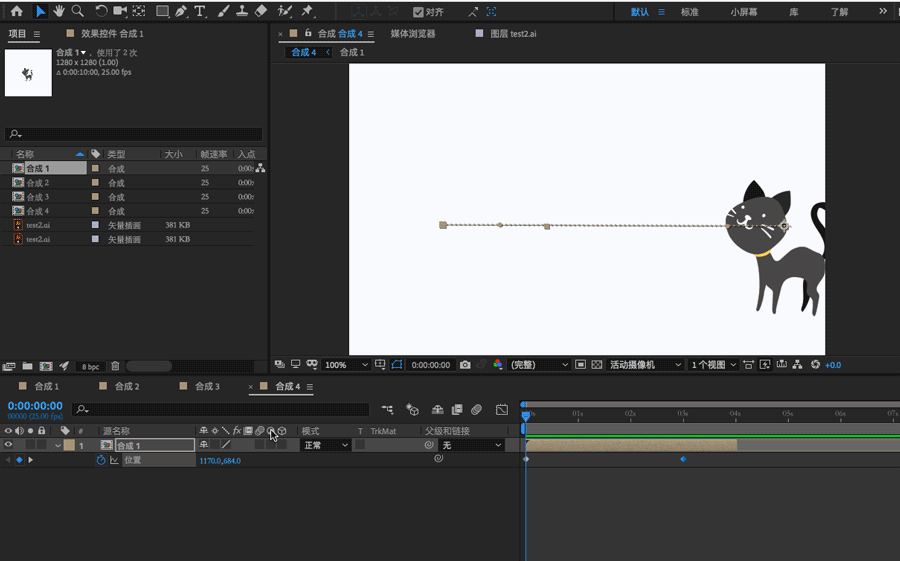Click the tan label color swatch of 合成 2
This screenshot has height=561, width=900.
pos(95,183)
